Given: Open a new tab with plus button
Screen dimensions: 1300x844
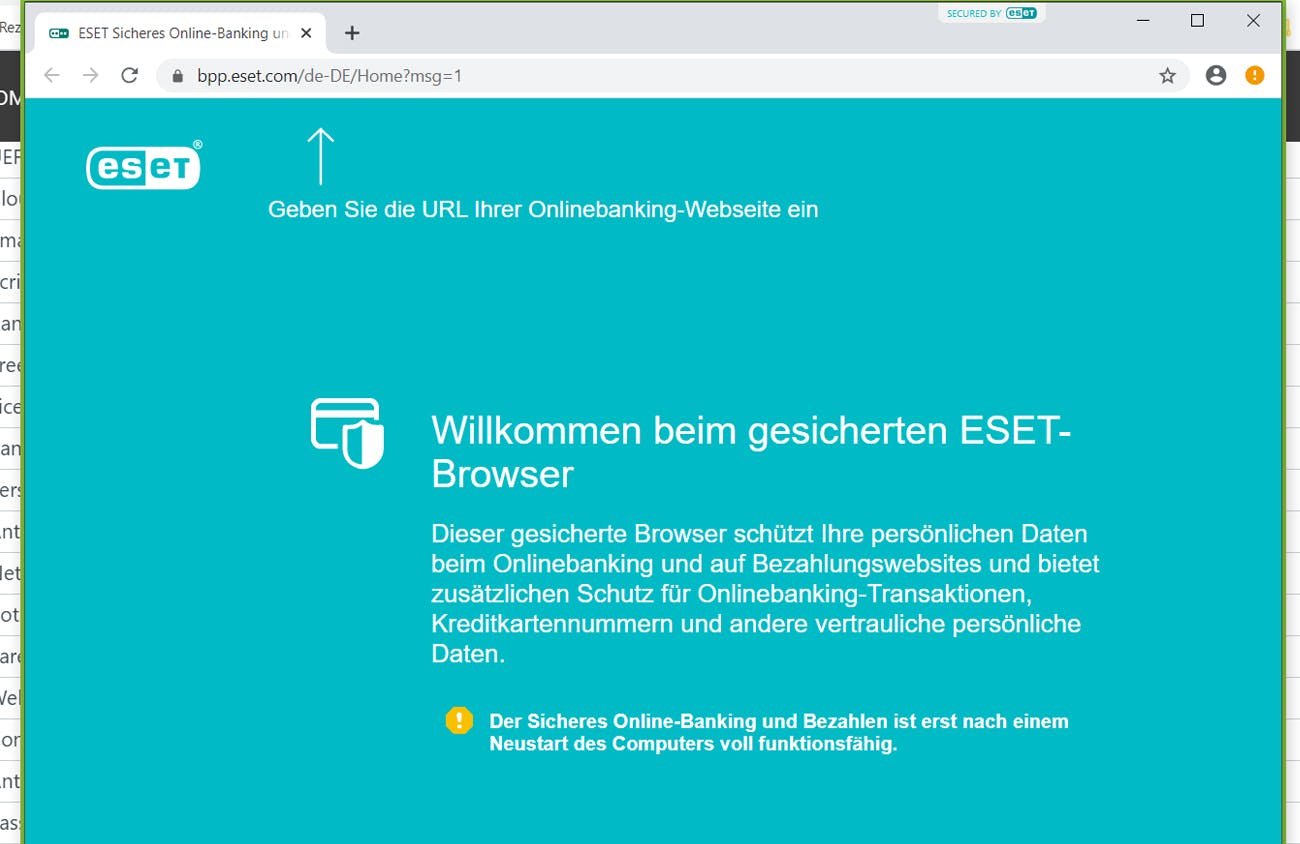Looking at the screenshot, I should [352, 33].
